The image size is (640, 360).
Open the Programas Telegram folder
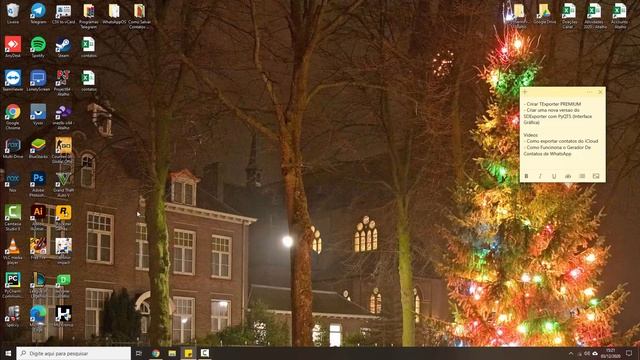pos(89,15)
